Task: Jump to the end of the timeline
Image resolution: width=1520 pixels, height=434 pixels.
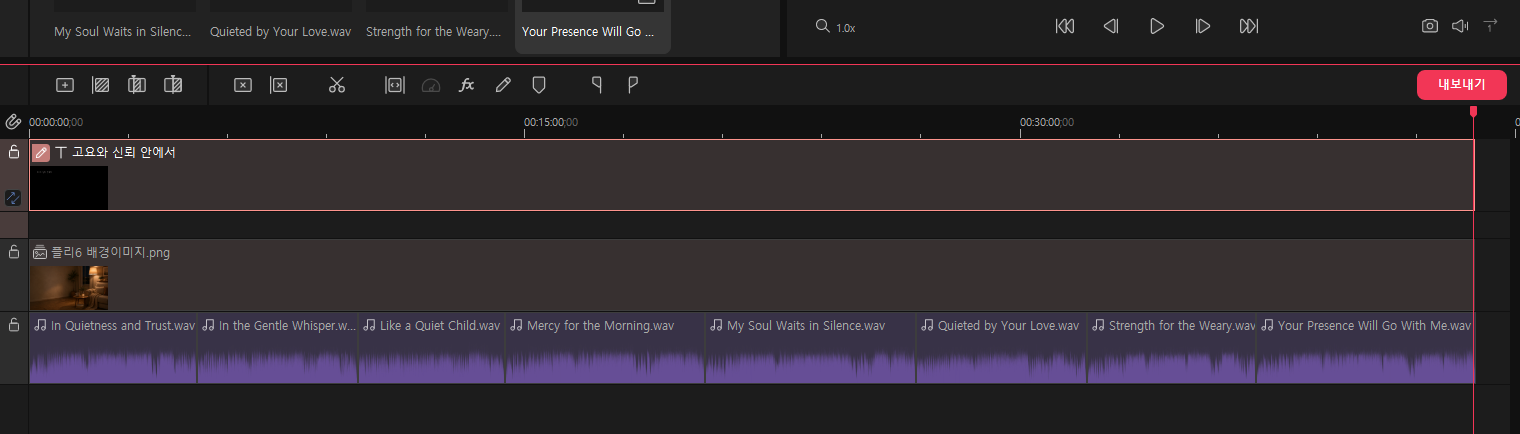Action: pos(1249,26)
